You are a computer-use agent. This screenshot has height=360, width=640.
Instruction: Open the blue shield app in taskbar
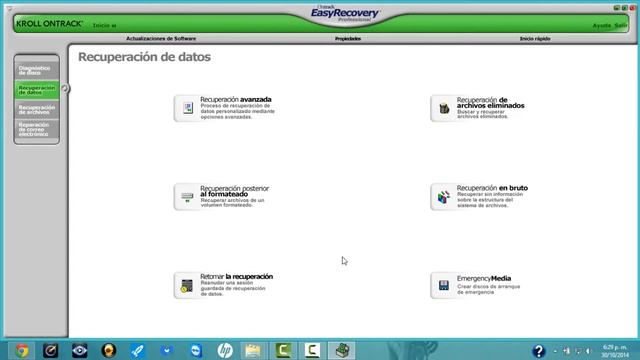click(x=167, y=351)
